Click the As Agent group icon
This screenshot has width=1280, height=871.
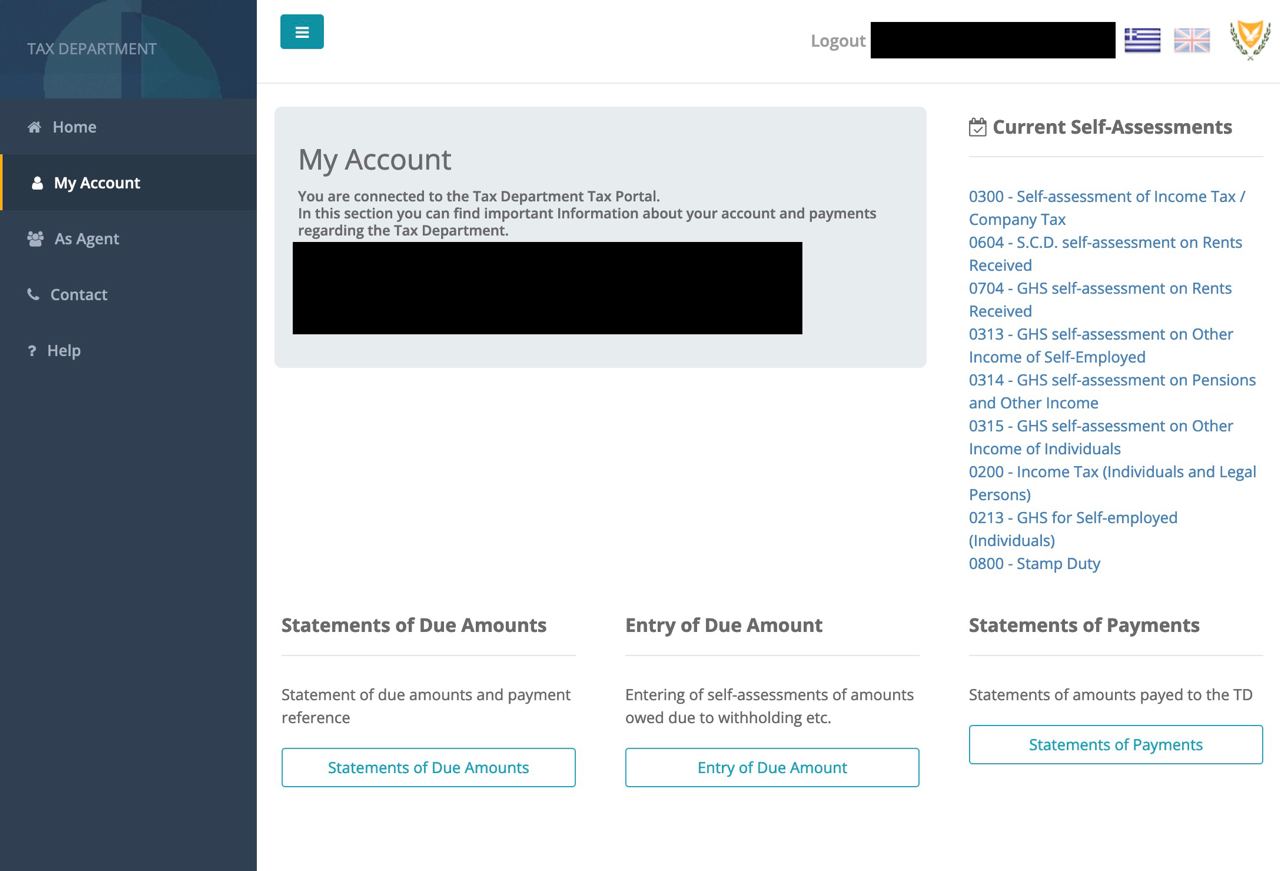[35, 239]
